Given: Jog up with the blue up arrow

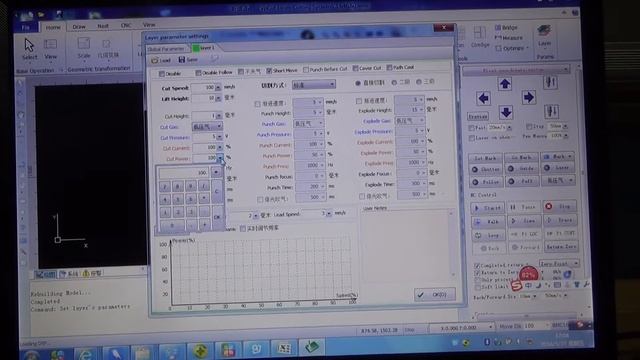Looking at the screenshot, I should [x=505, y=84].
